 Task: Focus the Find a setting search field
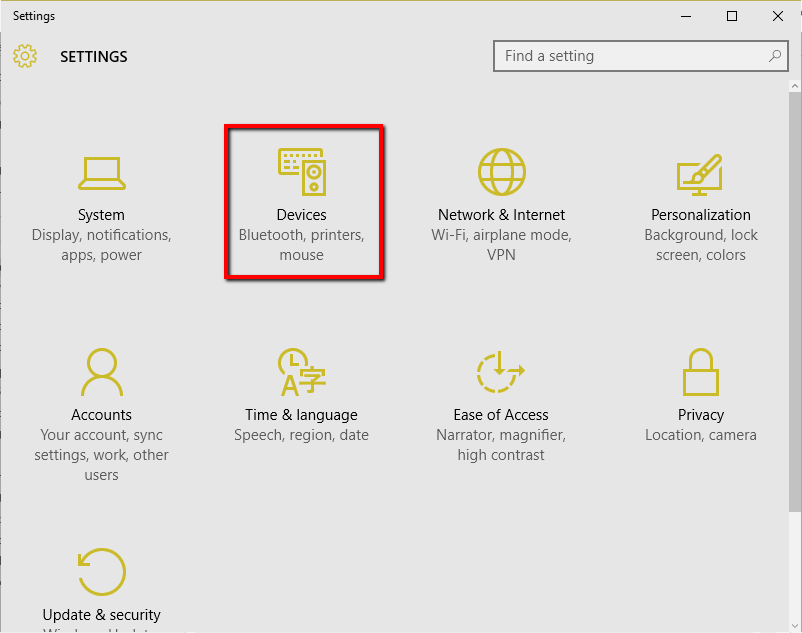(630, 56)
